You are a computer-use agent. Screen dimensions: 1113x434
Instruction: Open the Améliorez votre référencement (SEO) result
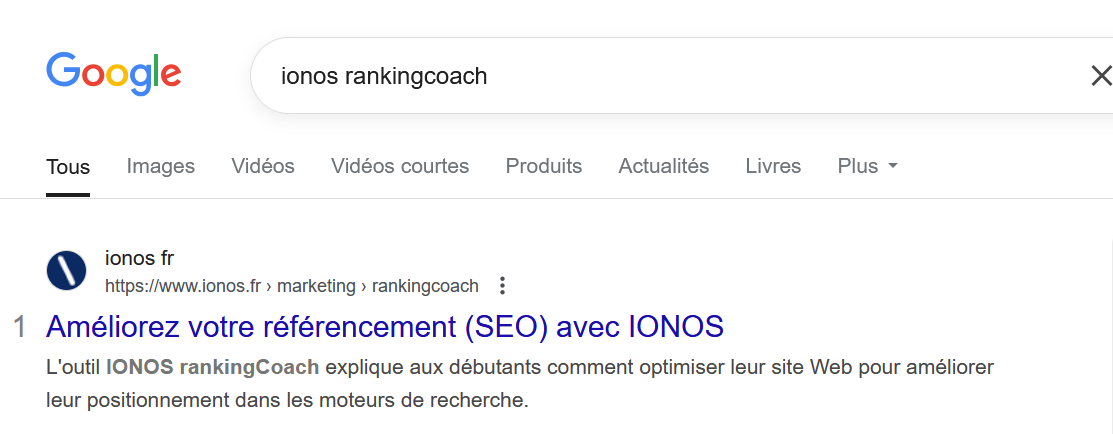(385, 327)
